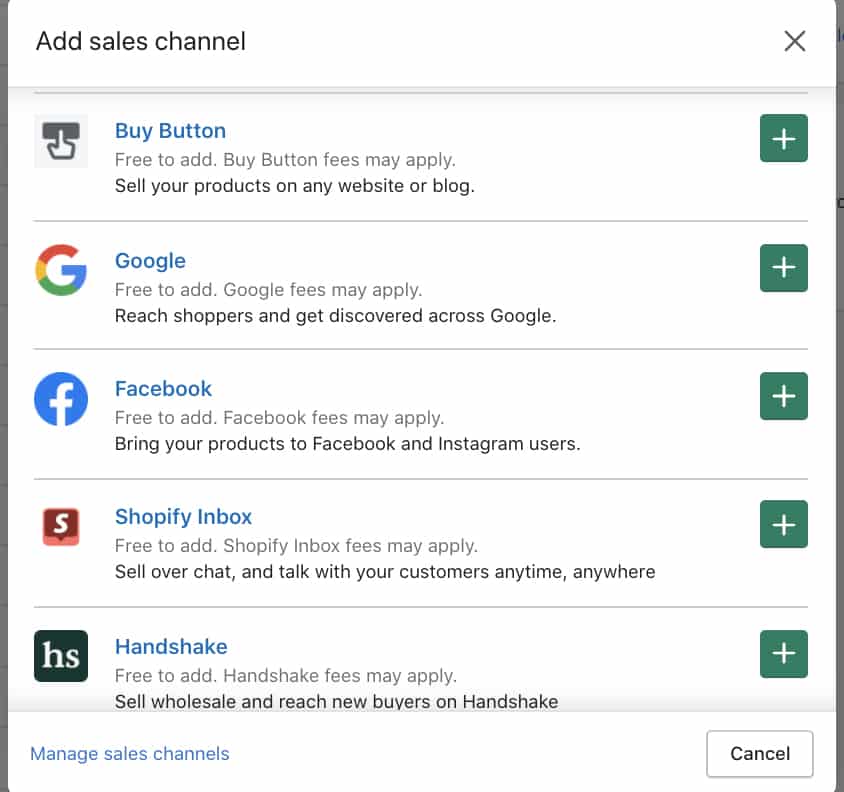Click 'Sell your products on any website or blog.'
Screen dimensions: 844x792
point(295,186)
